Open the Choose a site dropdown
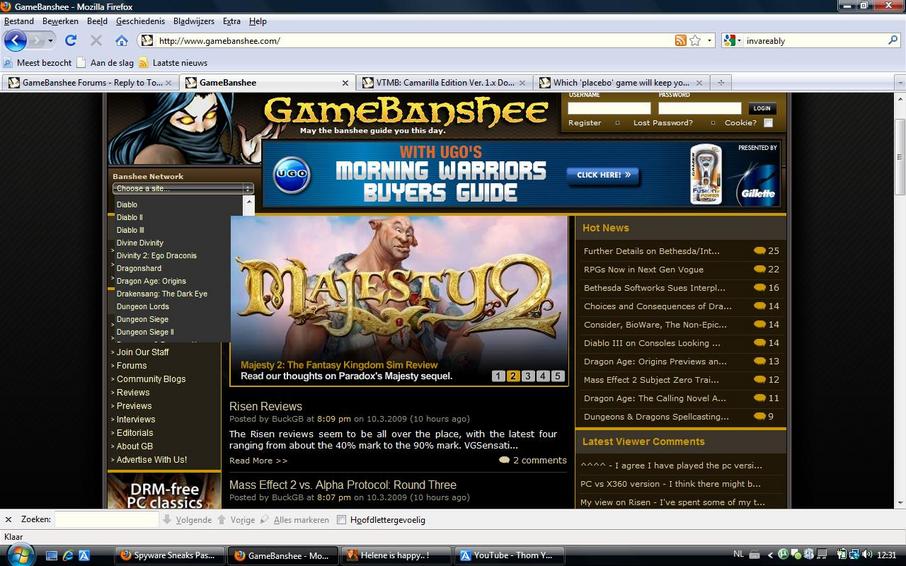 click(x=183, y=188)
